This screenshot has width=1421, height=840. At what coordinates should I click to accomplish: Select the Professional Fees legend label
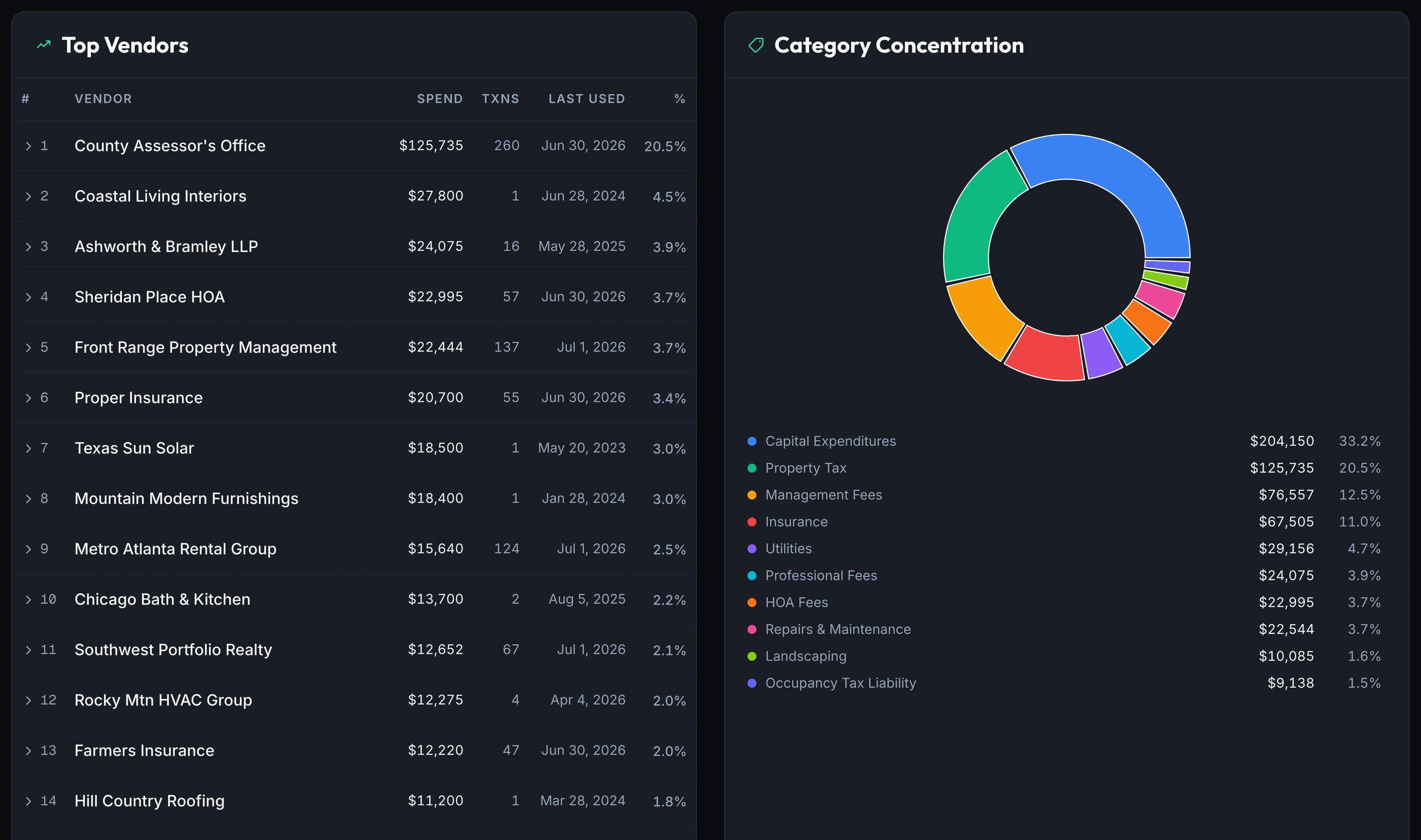coord(821,576)
